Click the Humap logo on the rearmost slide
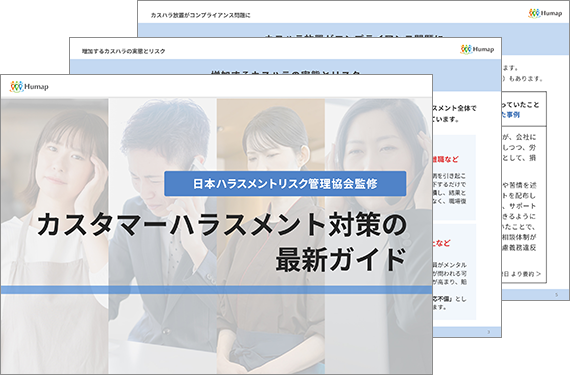Screen dimensions: 570x375 click(545, 13)
